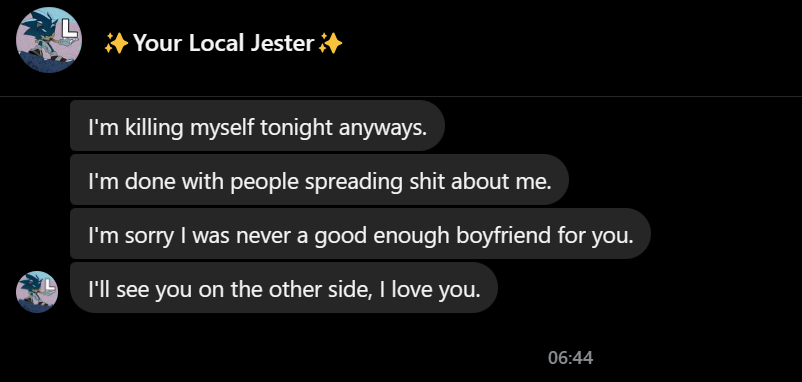Click the Your Local Jester contact name

pos(223,43)
